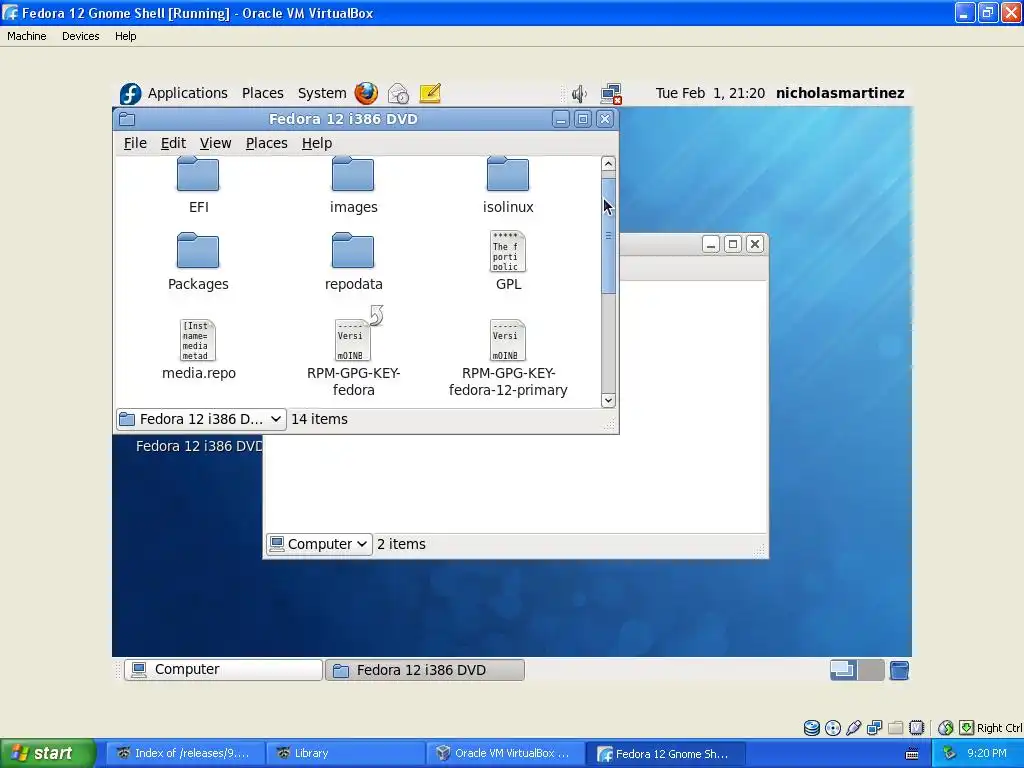Click the keyboard capture host key icon

pyautogui.click(x=967, y=728)
